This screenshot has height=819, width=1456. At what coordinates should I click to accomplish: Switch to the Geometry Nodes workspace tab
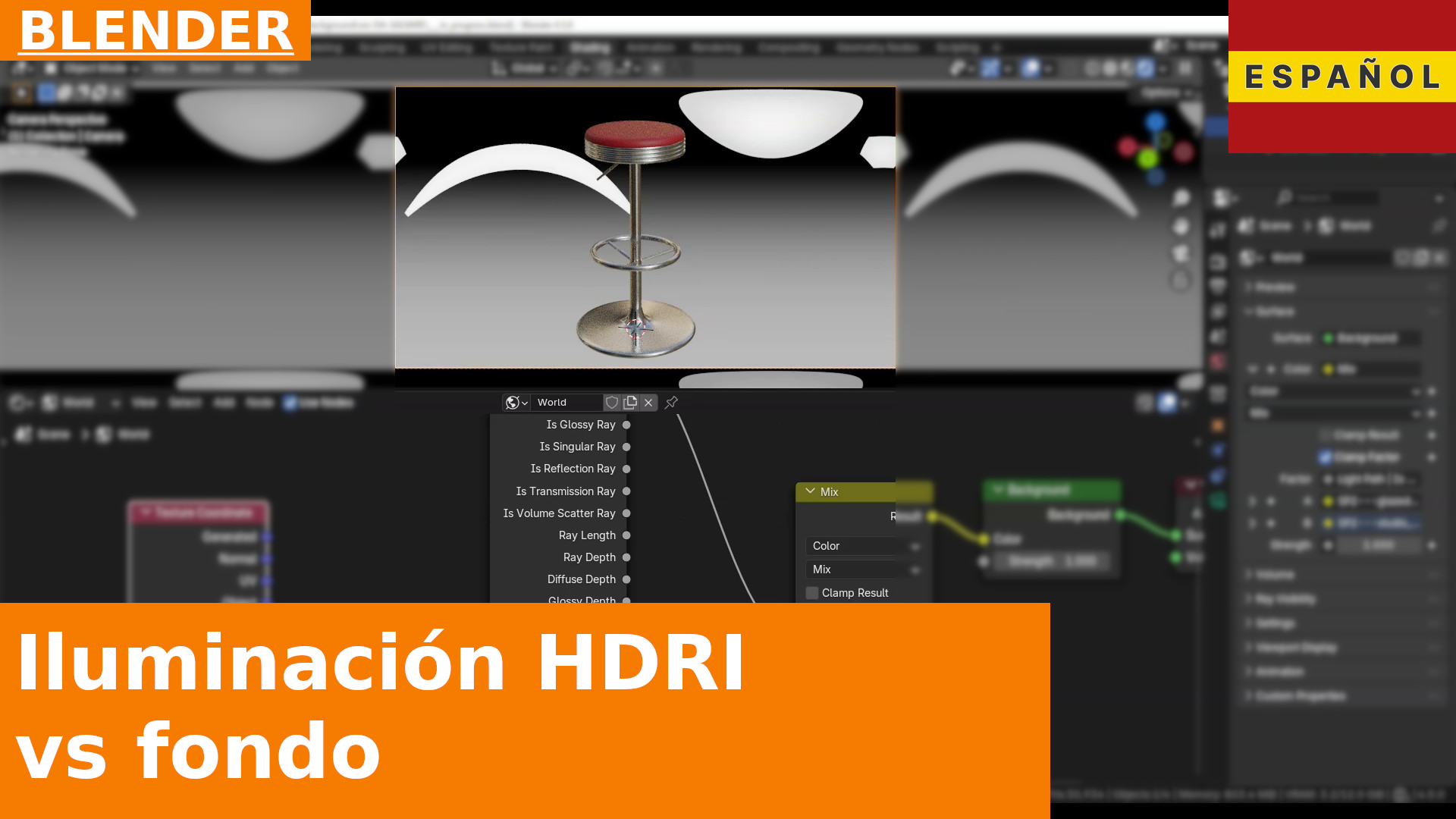click(x=877, y=47)
